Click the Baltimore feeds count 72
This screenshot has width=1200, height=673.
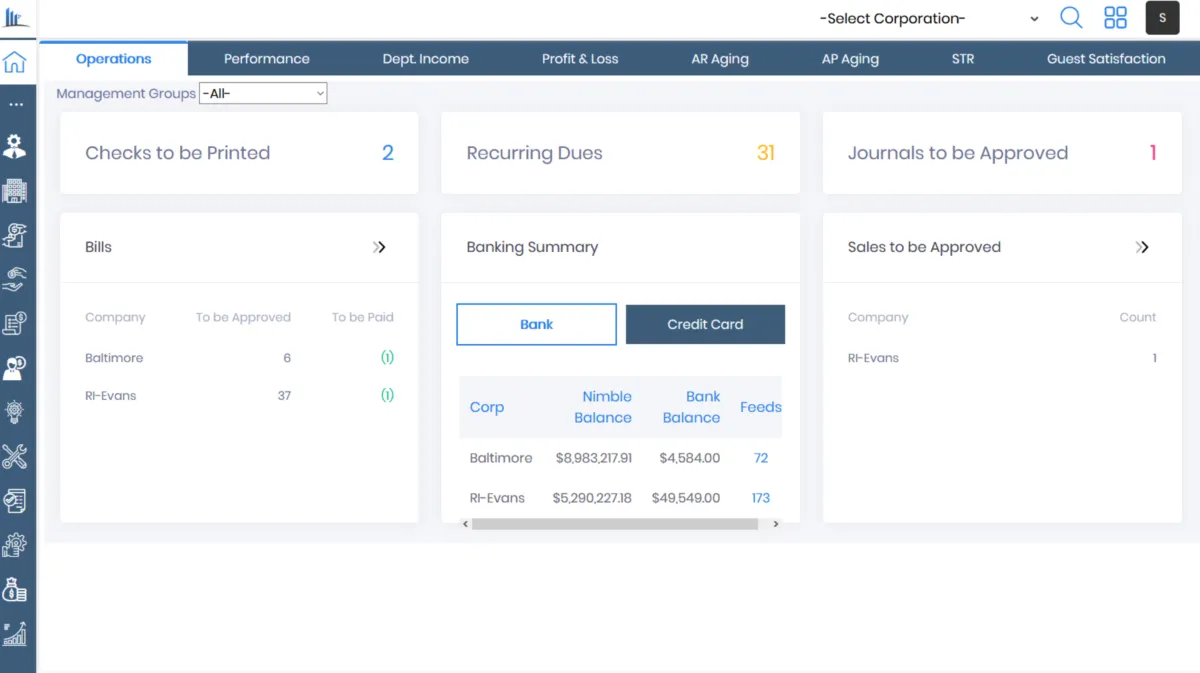pos(761,458)
